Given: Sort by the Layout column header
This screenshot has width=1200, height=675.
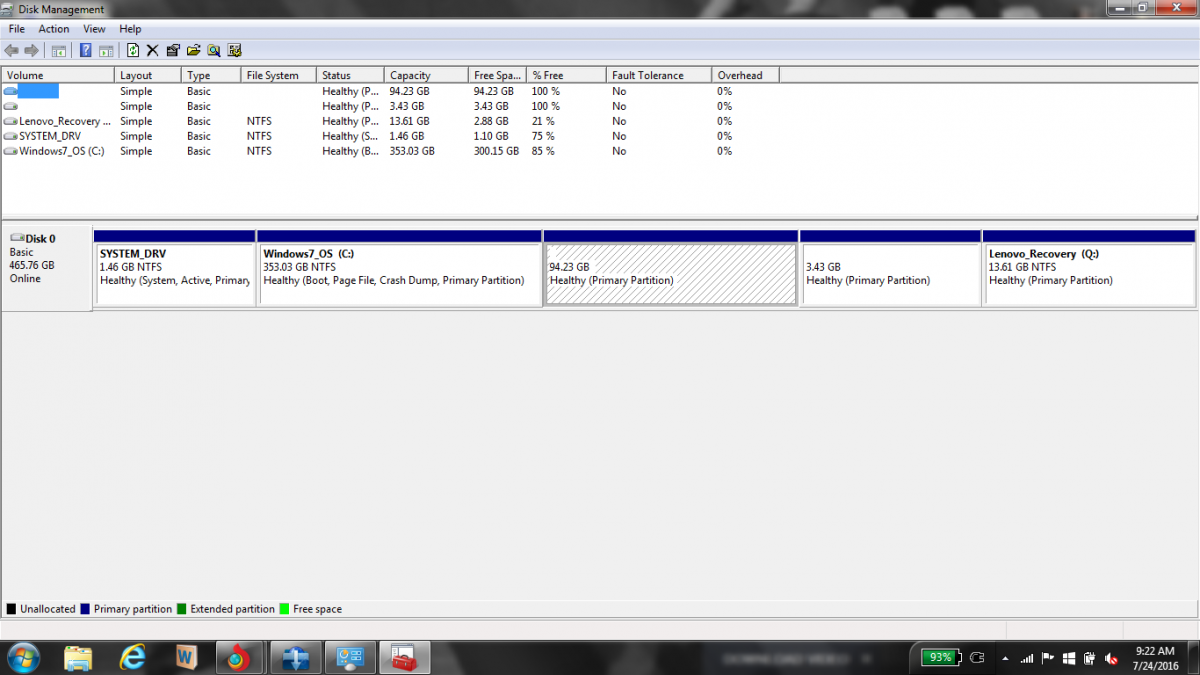Looking at the screenshot, I should (148, 75).
